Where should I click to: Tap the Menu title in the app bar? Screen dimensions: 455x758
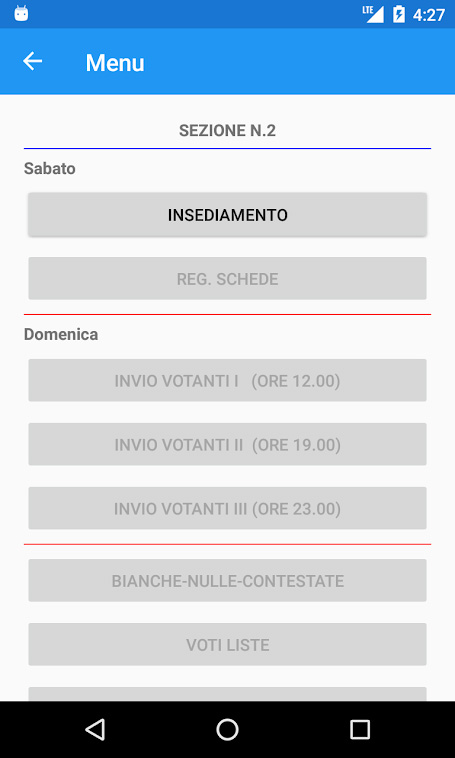coord(115,63)
